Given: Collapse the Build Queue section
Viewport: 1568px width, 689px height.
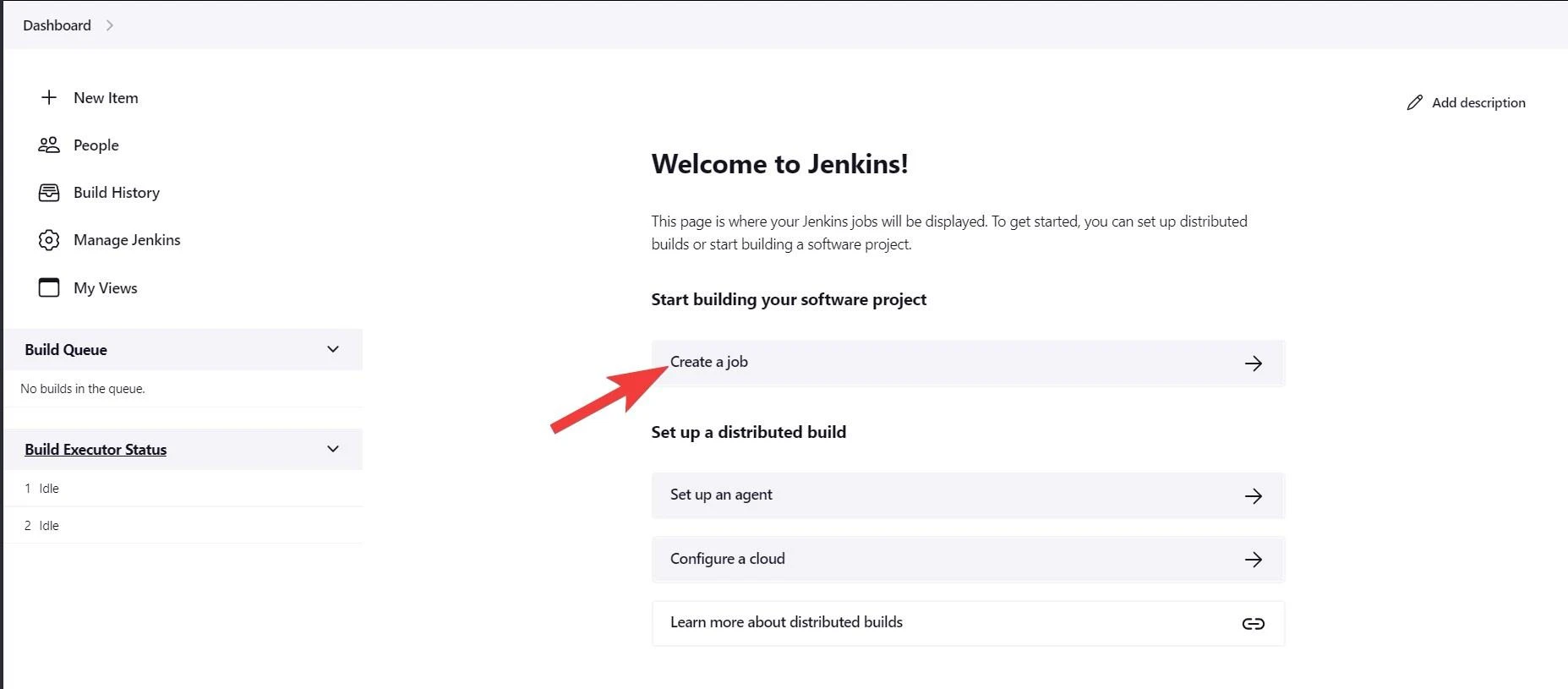Looking at the screenshot, I should (x=332, y=349).
